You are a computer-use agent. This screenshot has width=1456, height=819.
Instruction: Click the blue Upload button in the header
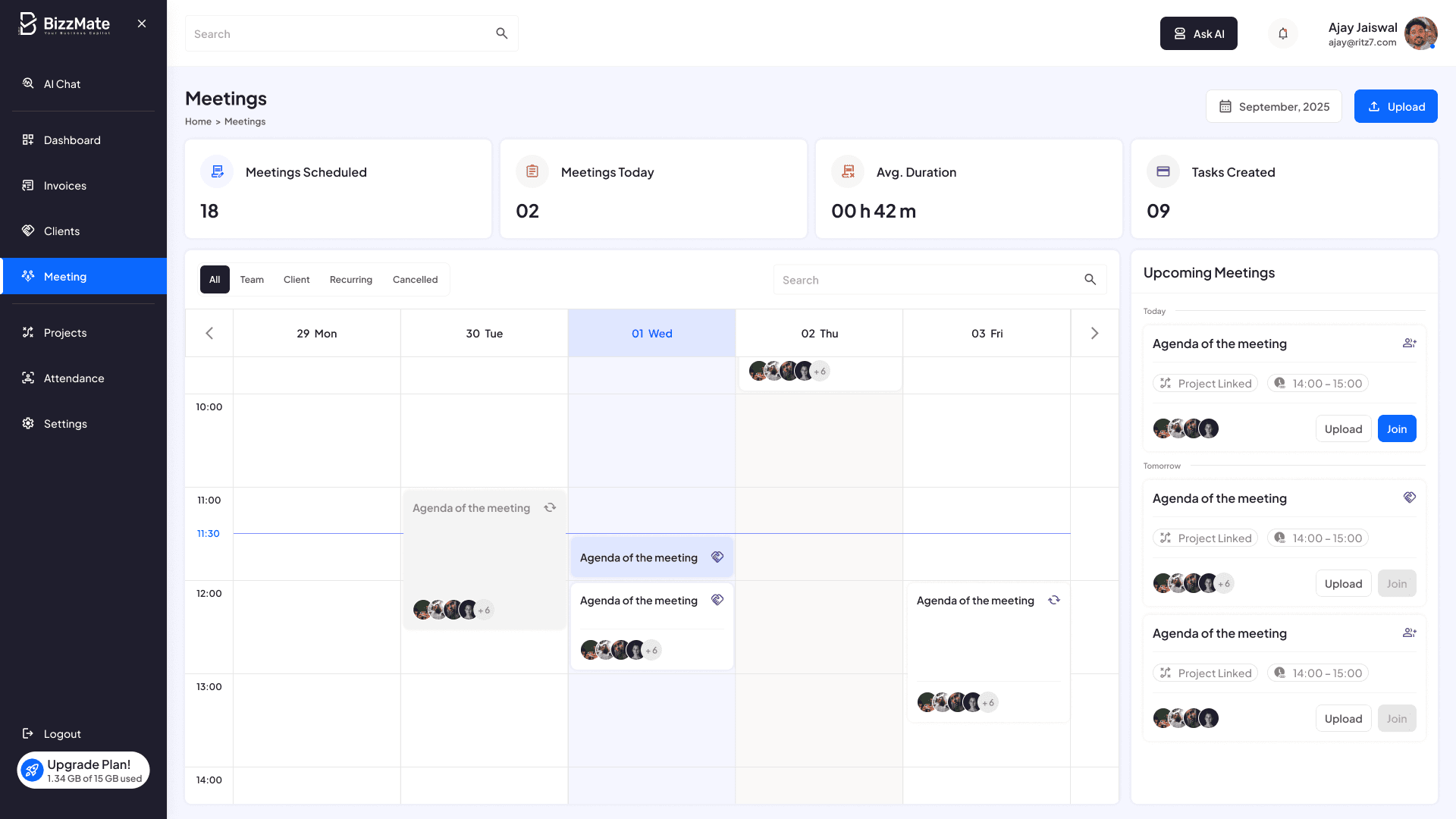1395,106
